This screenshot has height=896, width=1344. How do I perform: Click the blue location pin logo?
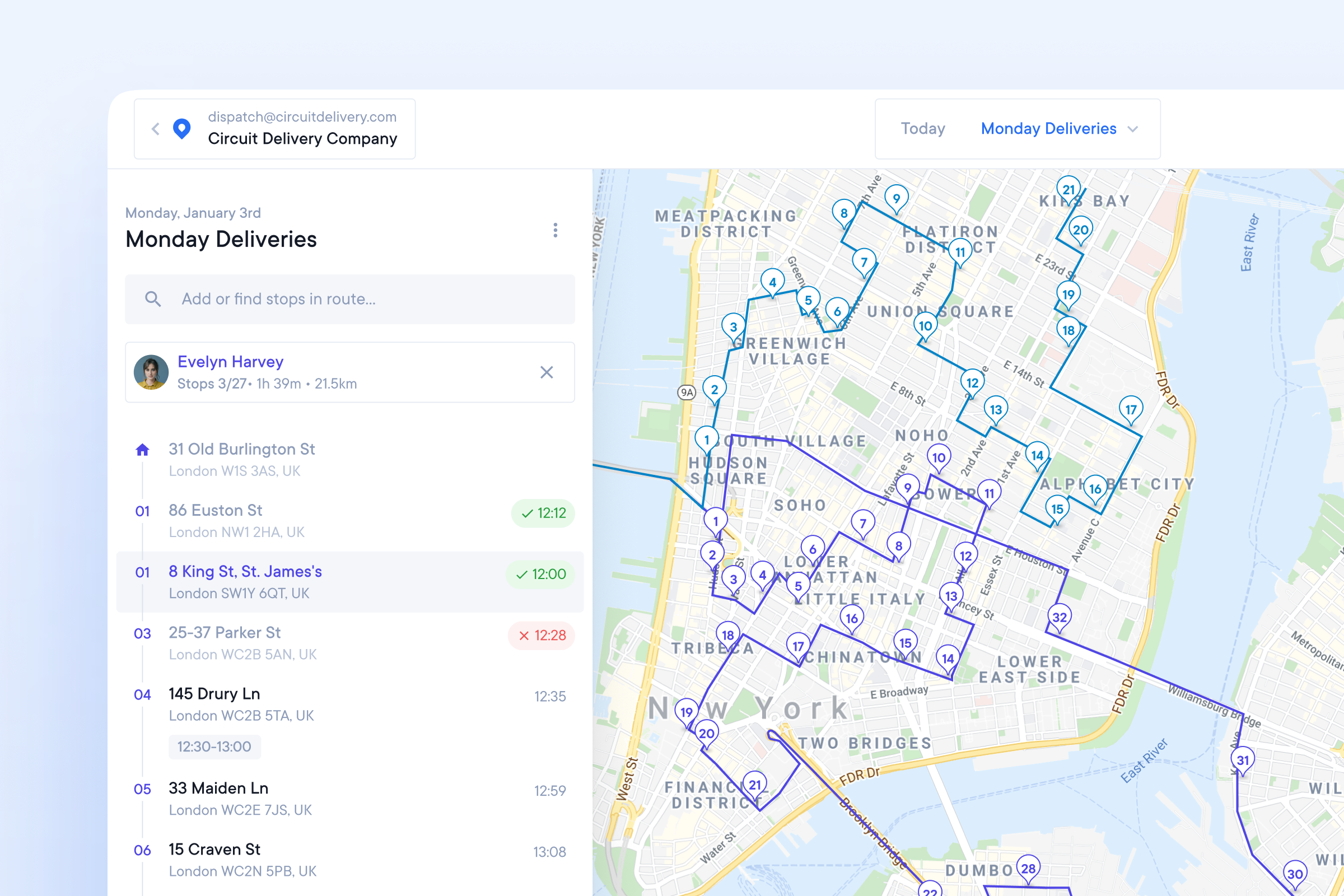pos(181,129)
